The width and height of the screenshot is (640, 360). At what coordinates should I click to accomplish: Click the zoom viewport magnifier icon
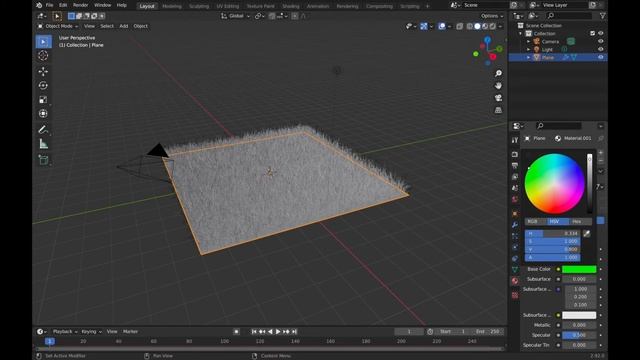pyautogui.click(x=498, y=73)
